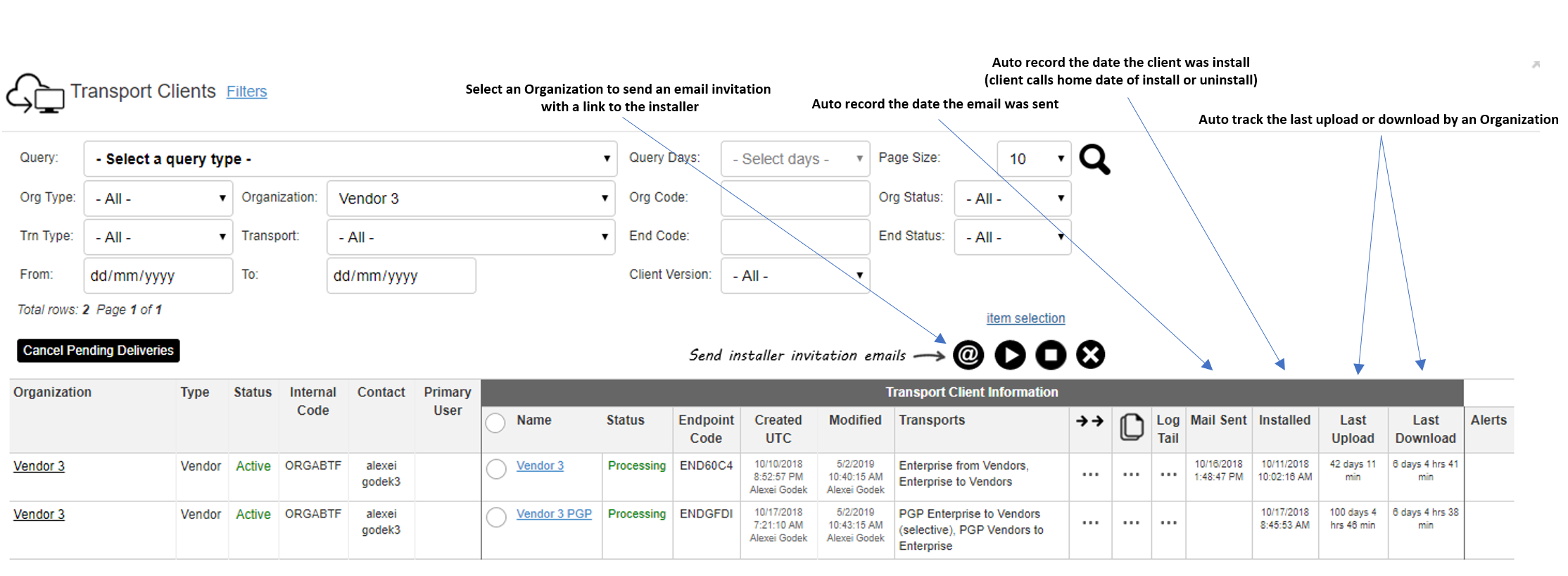The image size is (1568, 576).
Task: Click the magnifying glass search icon
Action: click(x=1094, y=160)
